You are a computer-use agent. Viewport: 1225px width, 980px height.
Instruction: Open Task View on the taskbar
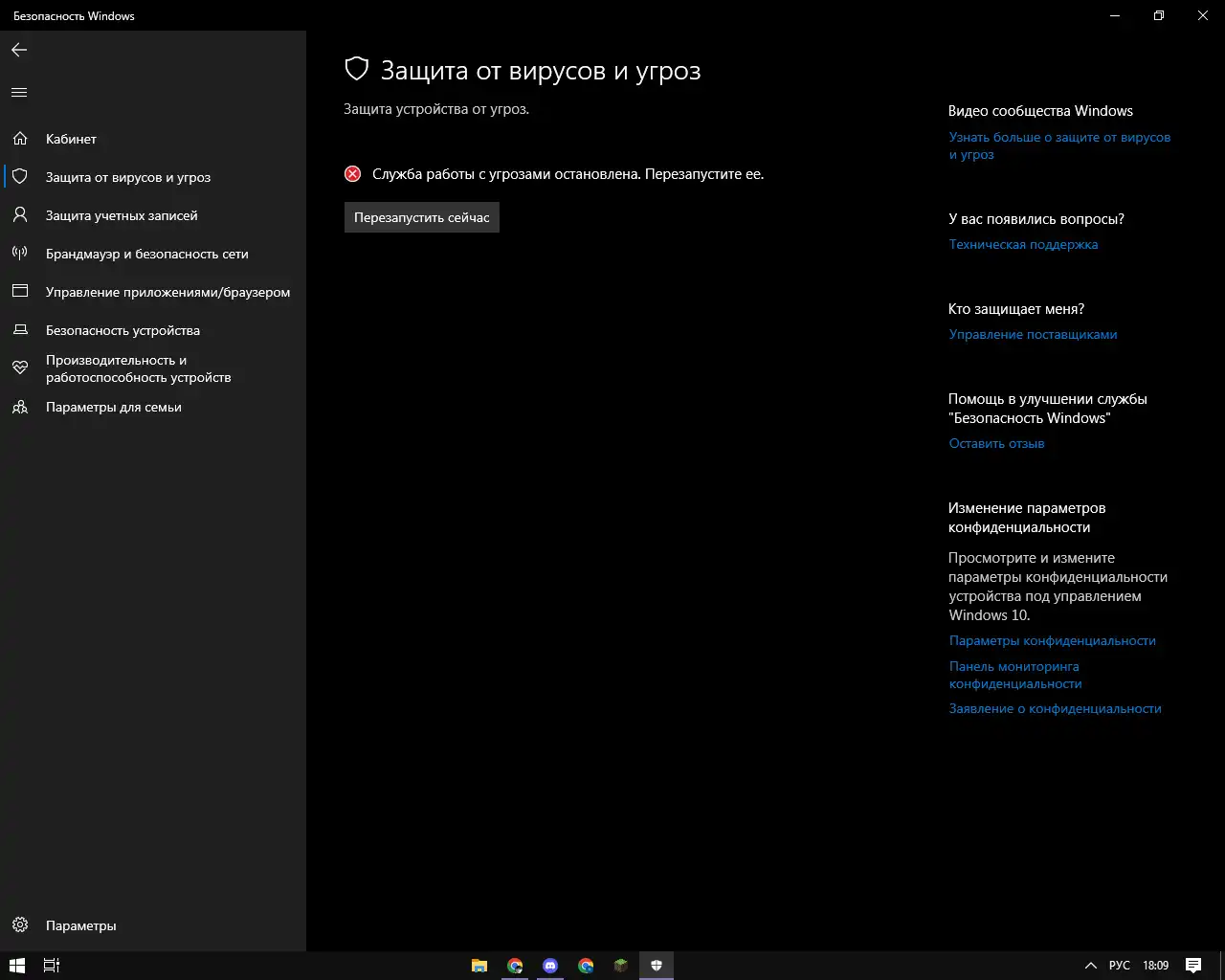click(x=53, y=966)
